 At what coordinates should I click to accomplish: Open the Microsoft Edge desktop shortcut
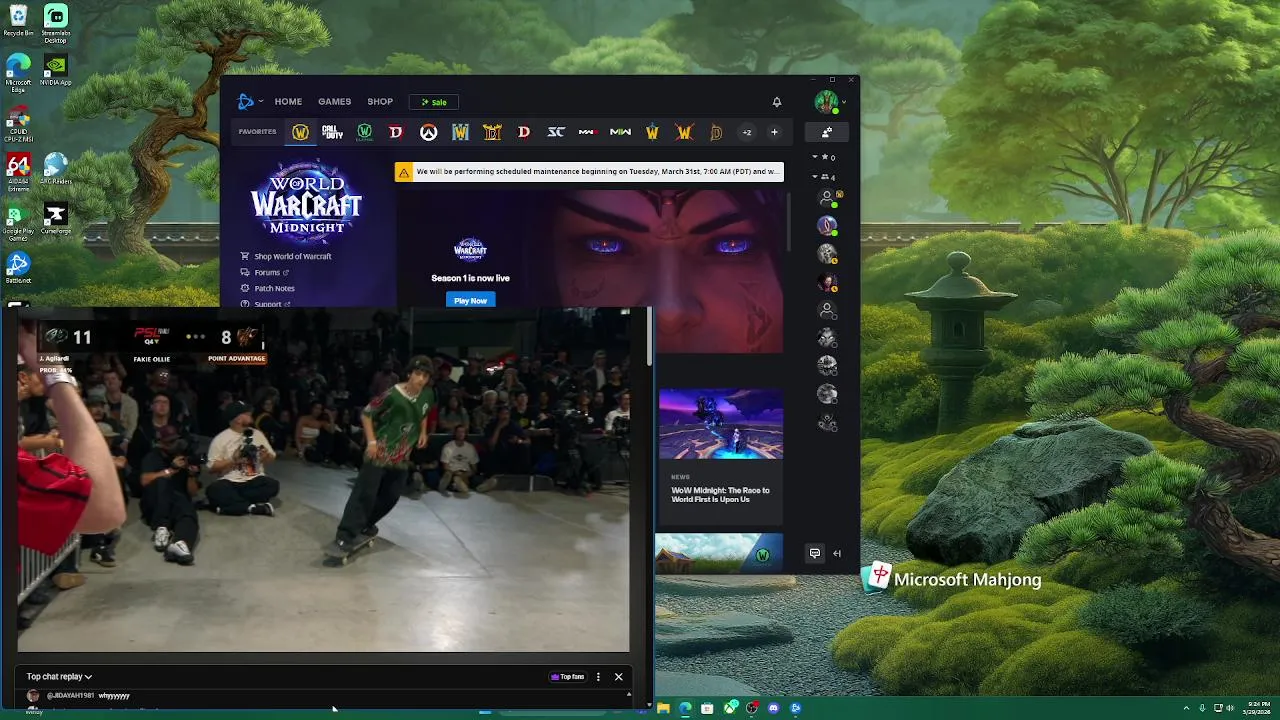(18, 73)
